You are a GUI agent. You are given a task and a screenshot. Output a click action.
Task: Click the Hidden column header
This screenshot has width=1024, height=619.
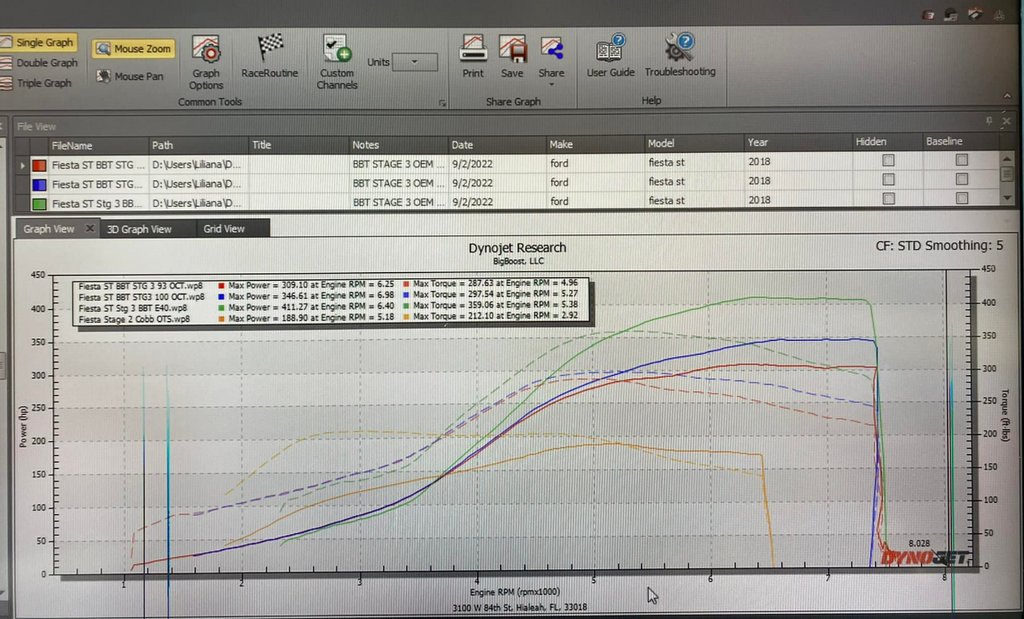(x=888, y=142)
